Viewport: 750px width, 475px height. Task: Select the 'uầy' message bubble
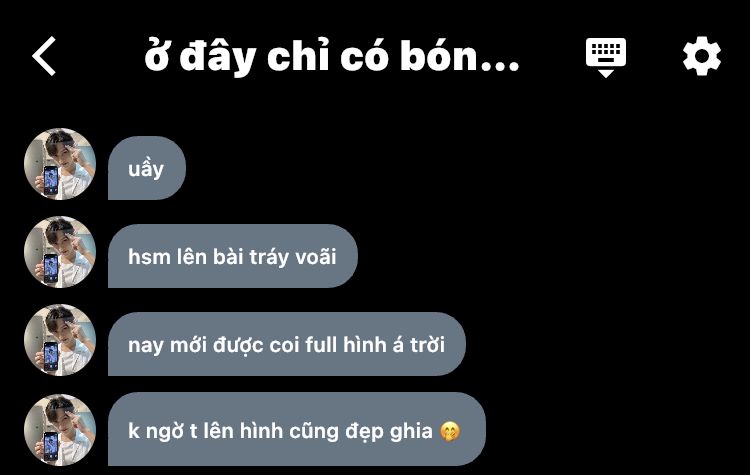(147, 168)
